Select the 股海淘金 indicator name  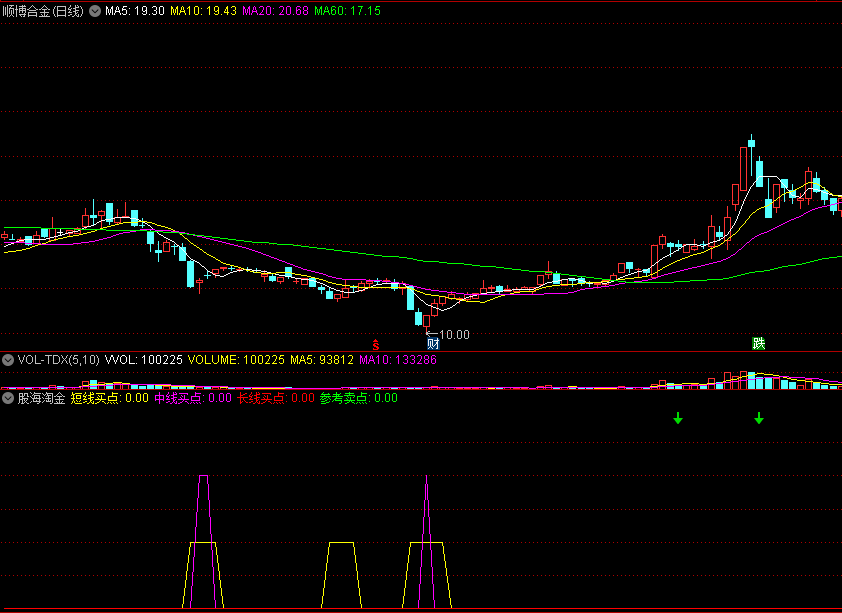pyautogui.click(x=41, y=398)
